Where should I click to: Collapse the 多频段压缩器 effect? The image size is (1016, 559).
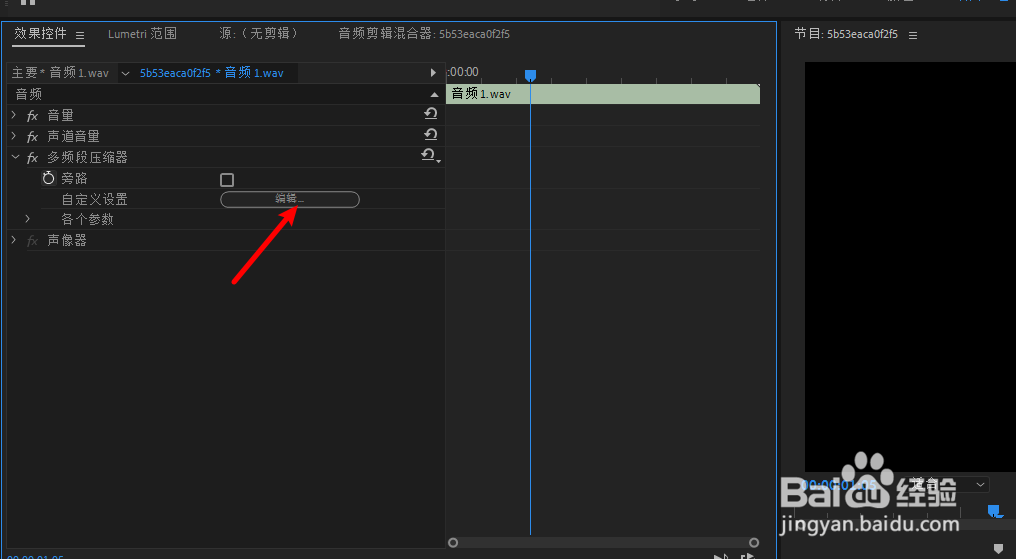tap(15, 157)
